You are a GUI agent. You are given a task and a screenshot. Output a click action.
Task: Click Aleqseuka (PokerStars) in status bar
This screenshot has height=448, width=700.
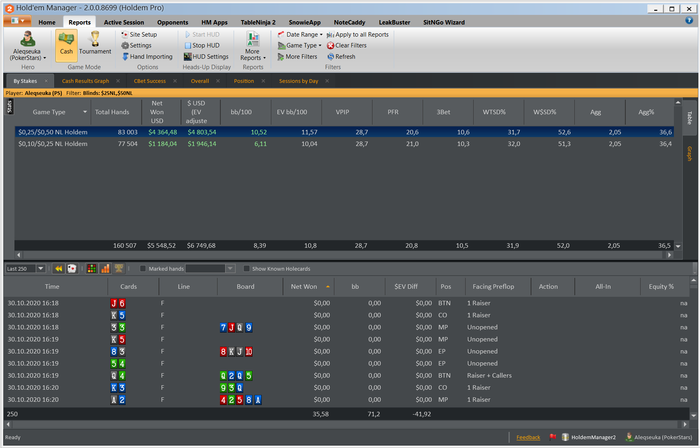(x=660, y=437)
